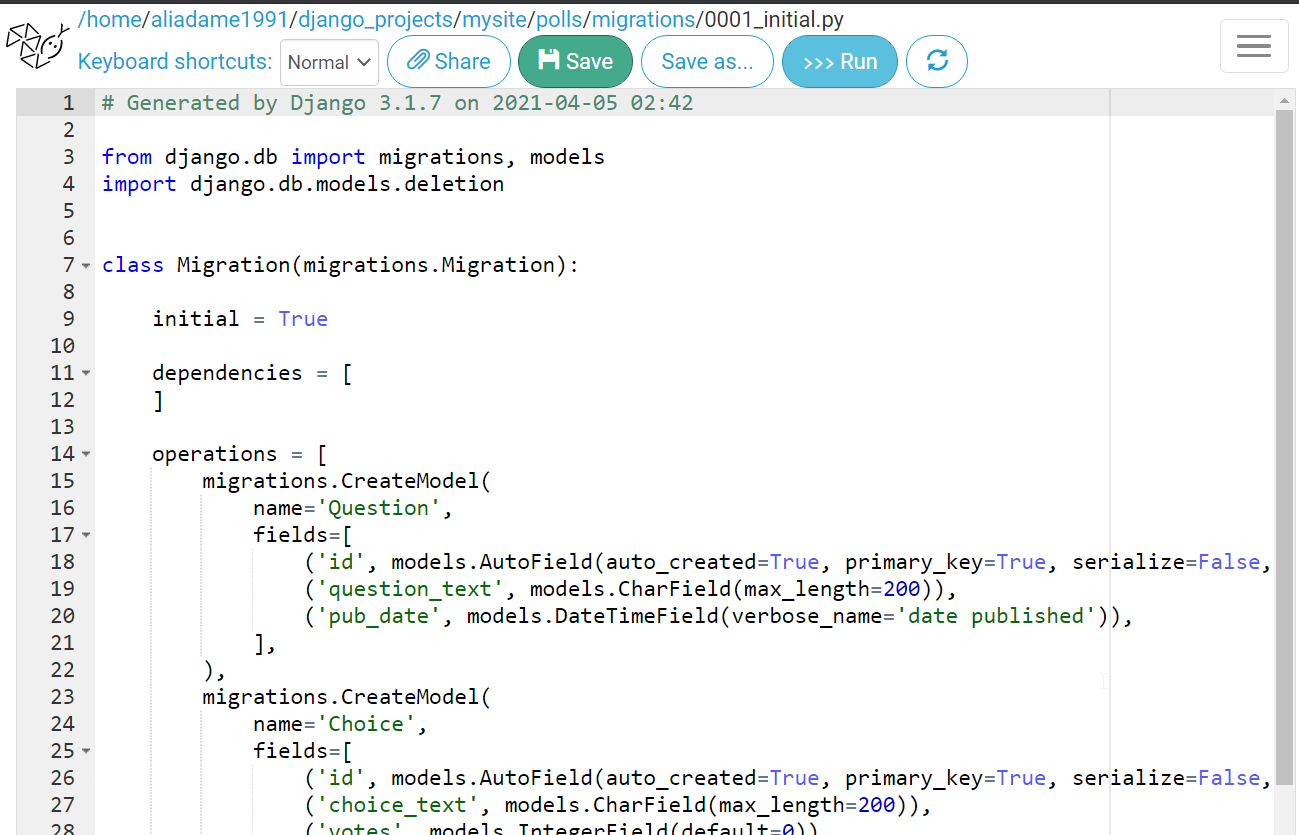Follow the Keyboard shortcuts link

click(175, 62)
